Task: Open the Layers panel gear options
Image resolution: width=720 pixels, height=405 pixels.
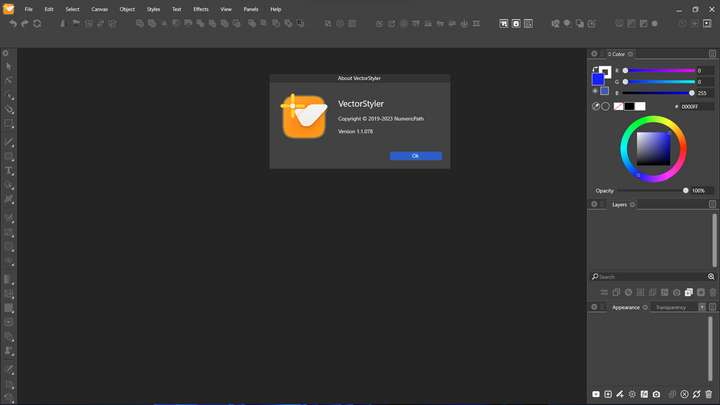Action: click(x=594, y=204)
